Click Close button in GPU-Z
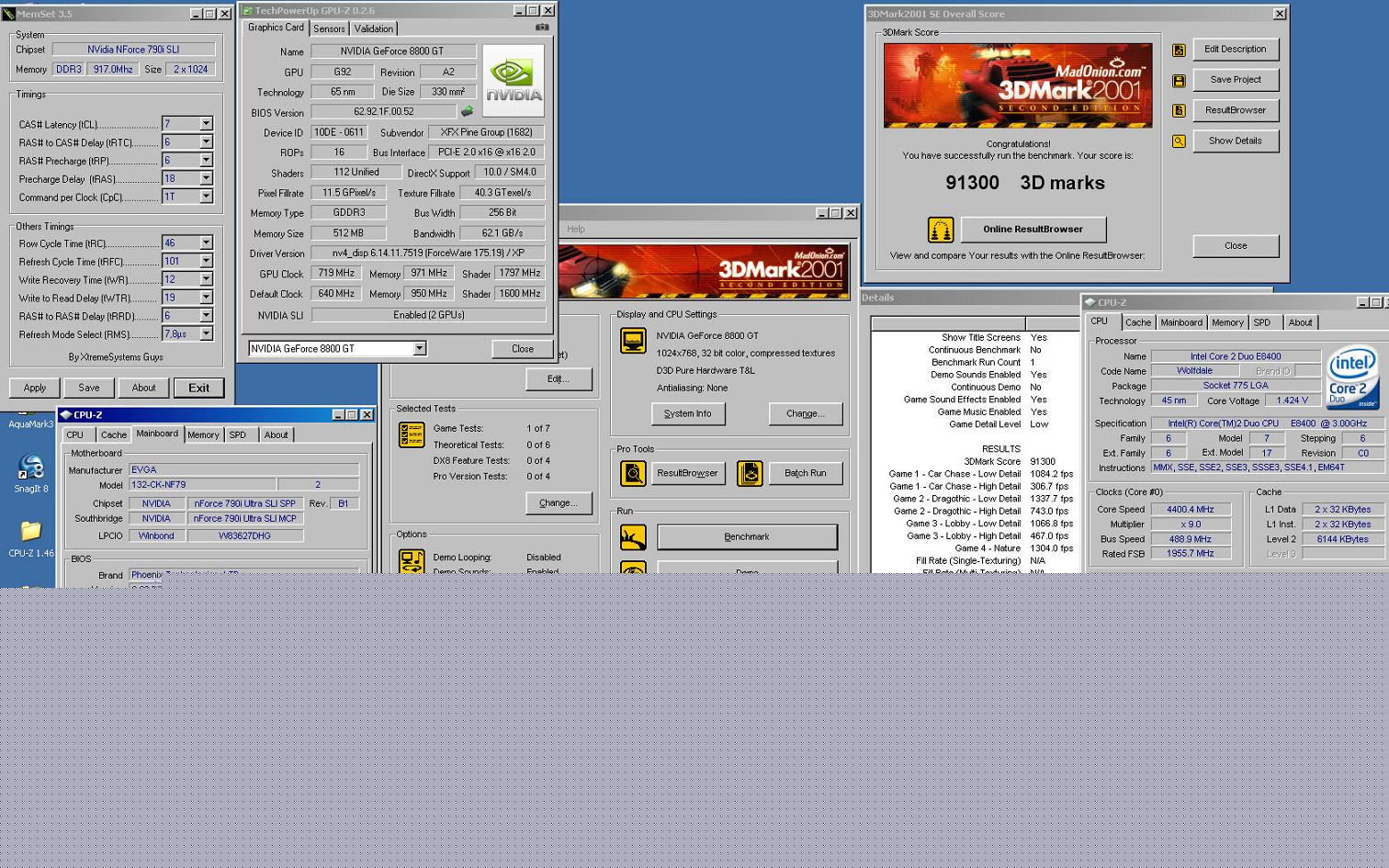This screenshot has width=1389, height=868. tap(523, 349)
